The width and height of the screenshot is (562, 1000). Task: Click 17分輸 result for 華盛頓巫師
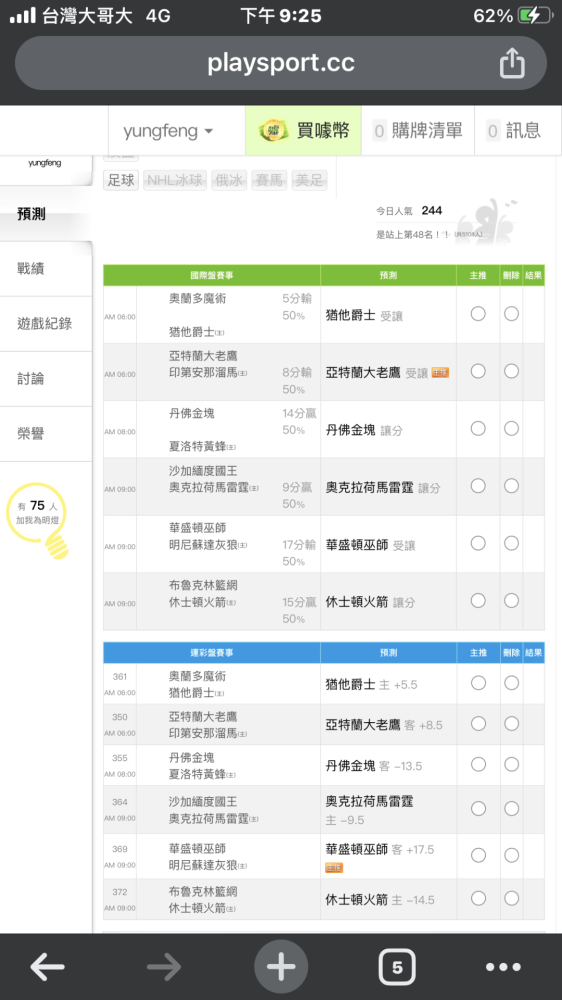click(x=299, y=545)
